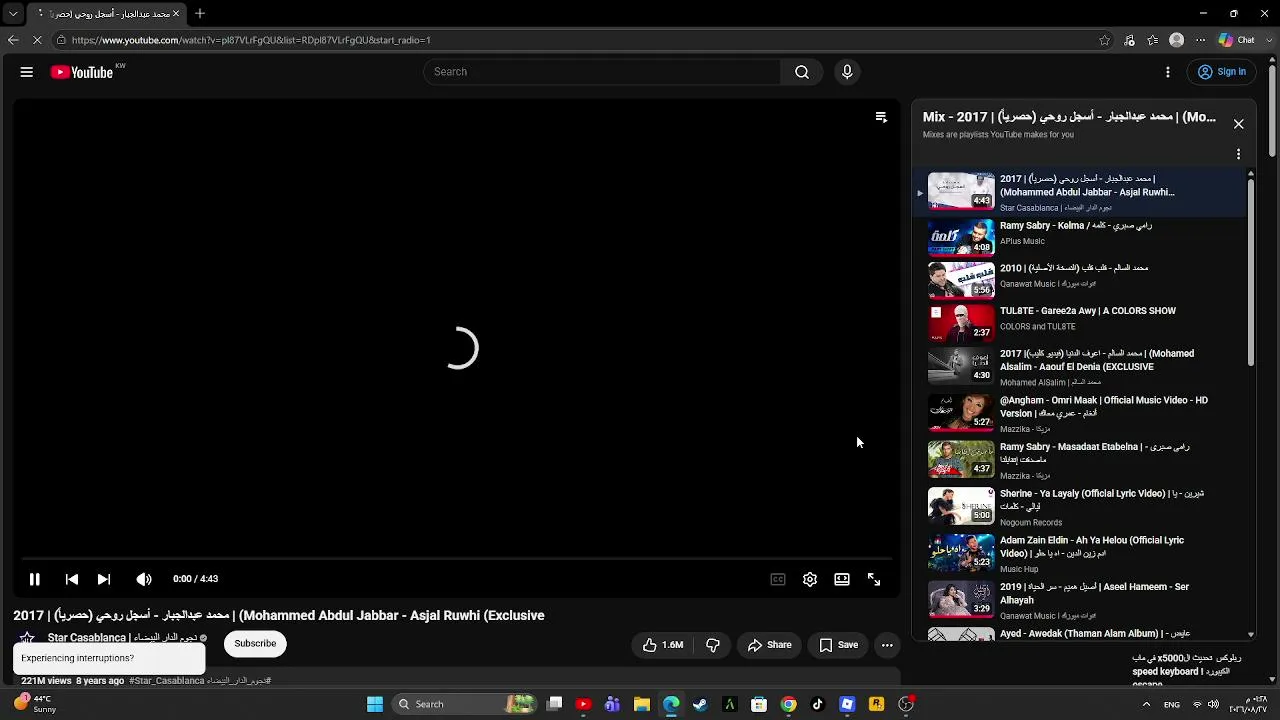Mute the video volume
Image resolution: width=1280 pixels, height=720 pixels.
point(144,579)
